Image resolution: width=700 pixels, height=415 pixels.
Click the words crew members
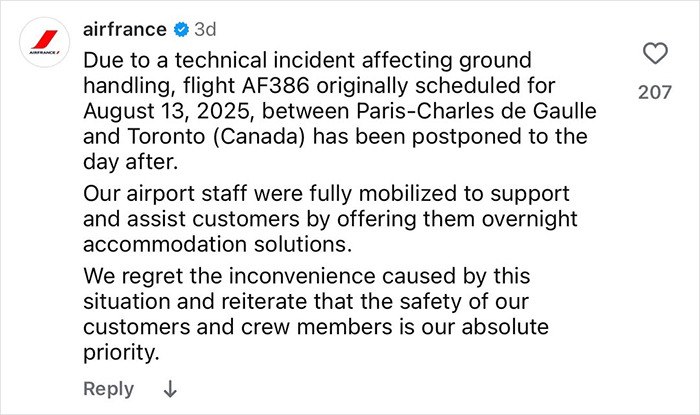tap(308, 328)
